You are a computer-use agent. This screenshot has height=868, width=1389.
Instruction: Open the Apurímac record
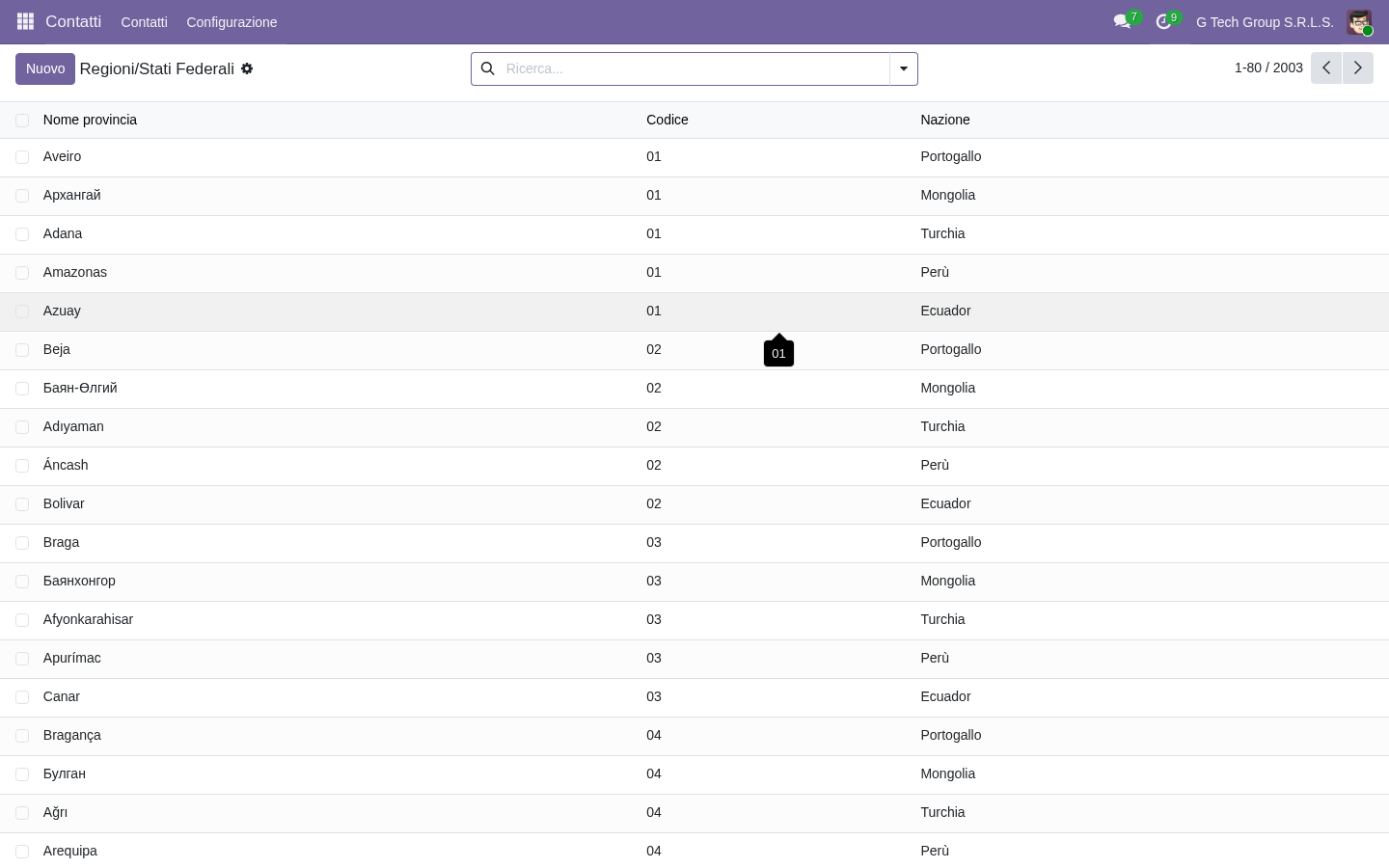coord(72,658)
